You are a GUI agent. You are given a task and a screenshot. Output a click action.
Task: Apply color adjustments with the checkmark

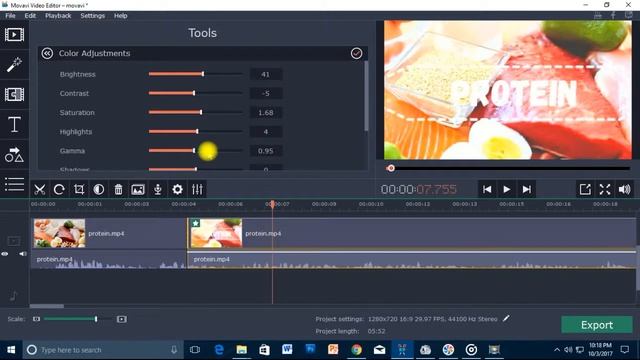pyautogui.click(x=356, y=53)
